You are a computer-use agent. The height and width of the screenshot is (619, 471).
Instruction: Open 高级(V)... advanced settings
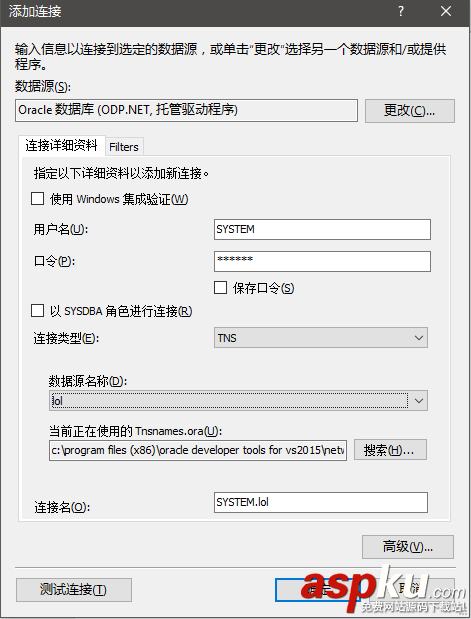[x=407, y=547]
